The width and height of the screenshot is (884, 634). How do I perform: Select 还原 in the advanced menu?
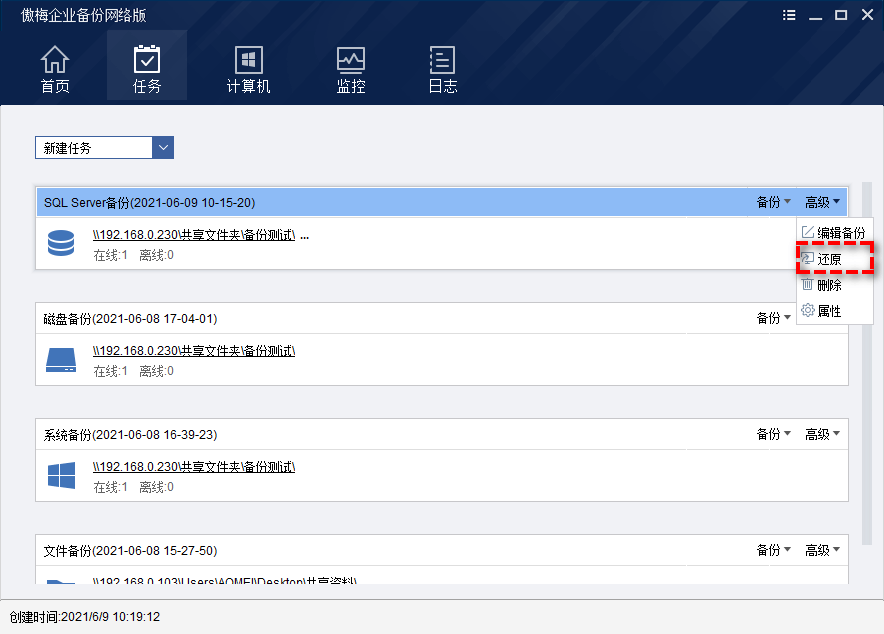coord(829,259)
